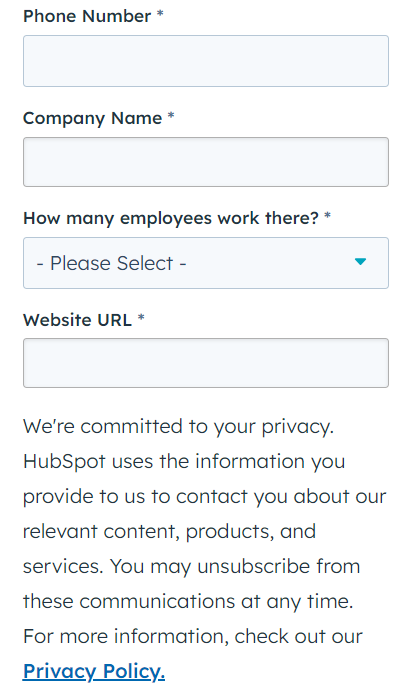Select the '- Please Select -' placeholder text
417x689 pixels.
(x=112, y=263)
